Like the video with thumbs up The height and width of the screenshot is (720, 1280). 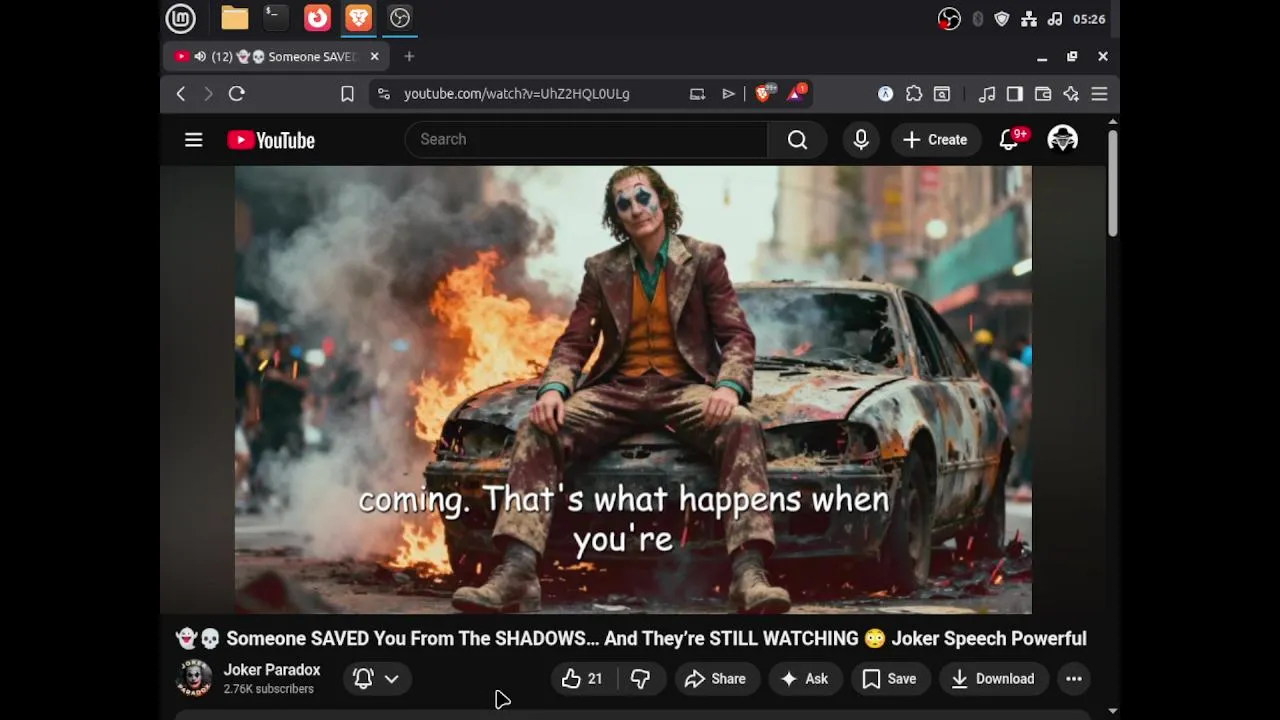(581, 679)
